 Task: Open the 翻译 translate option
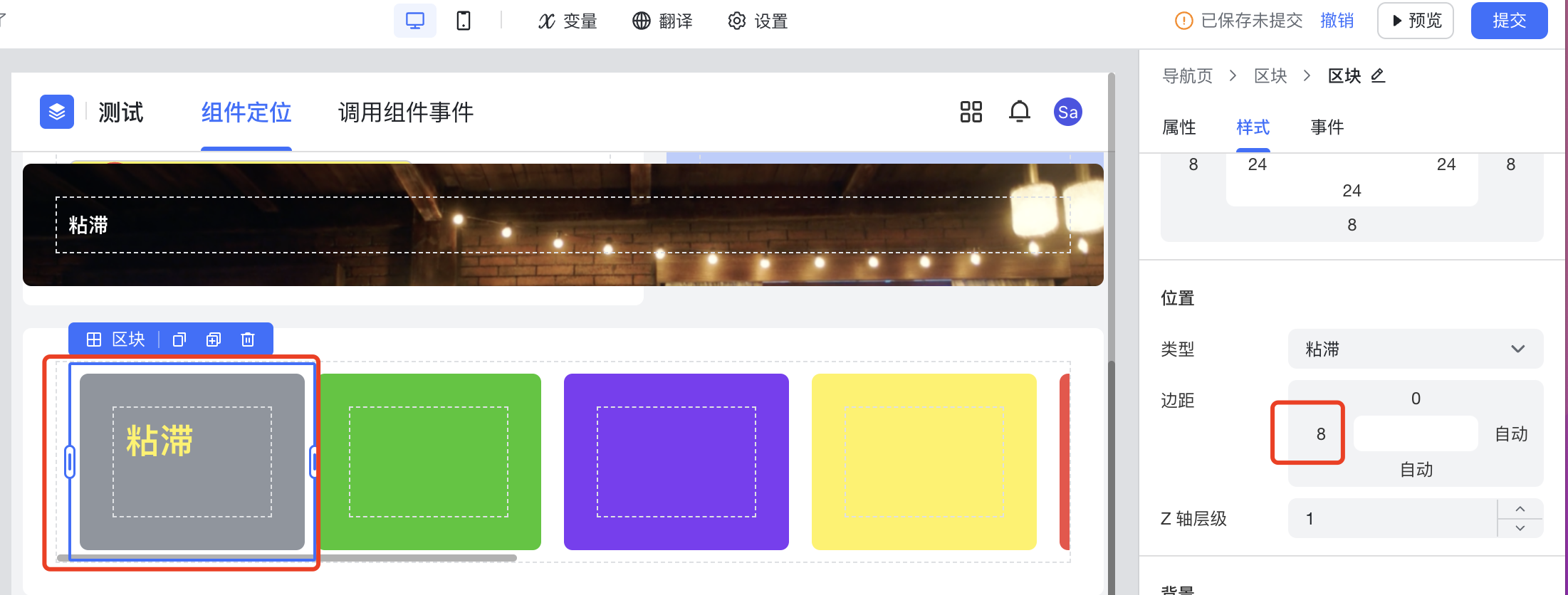tap(662, 21)
